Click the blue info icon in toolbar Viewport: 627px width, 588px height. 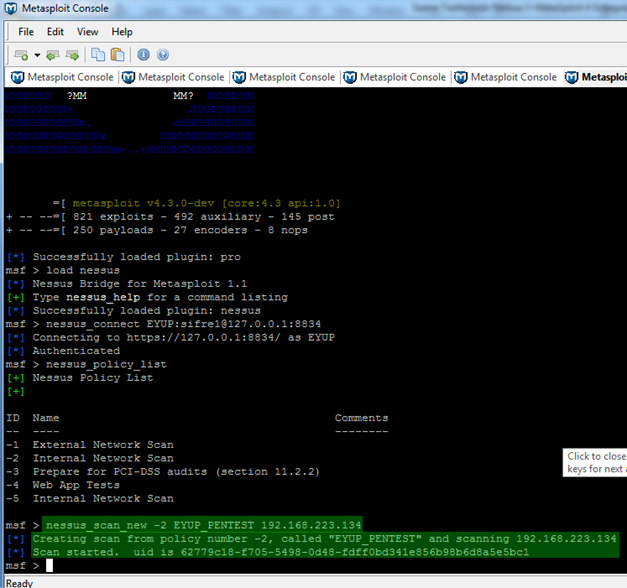pos(144,54)
